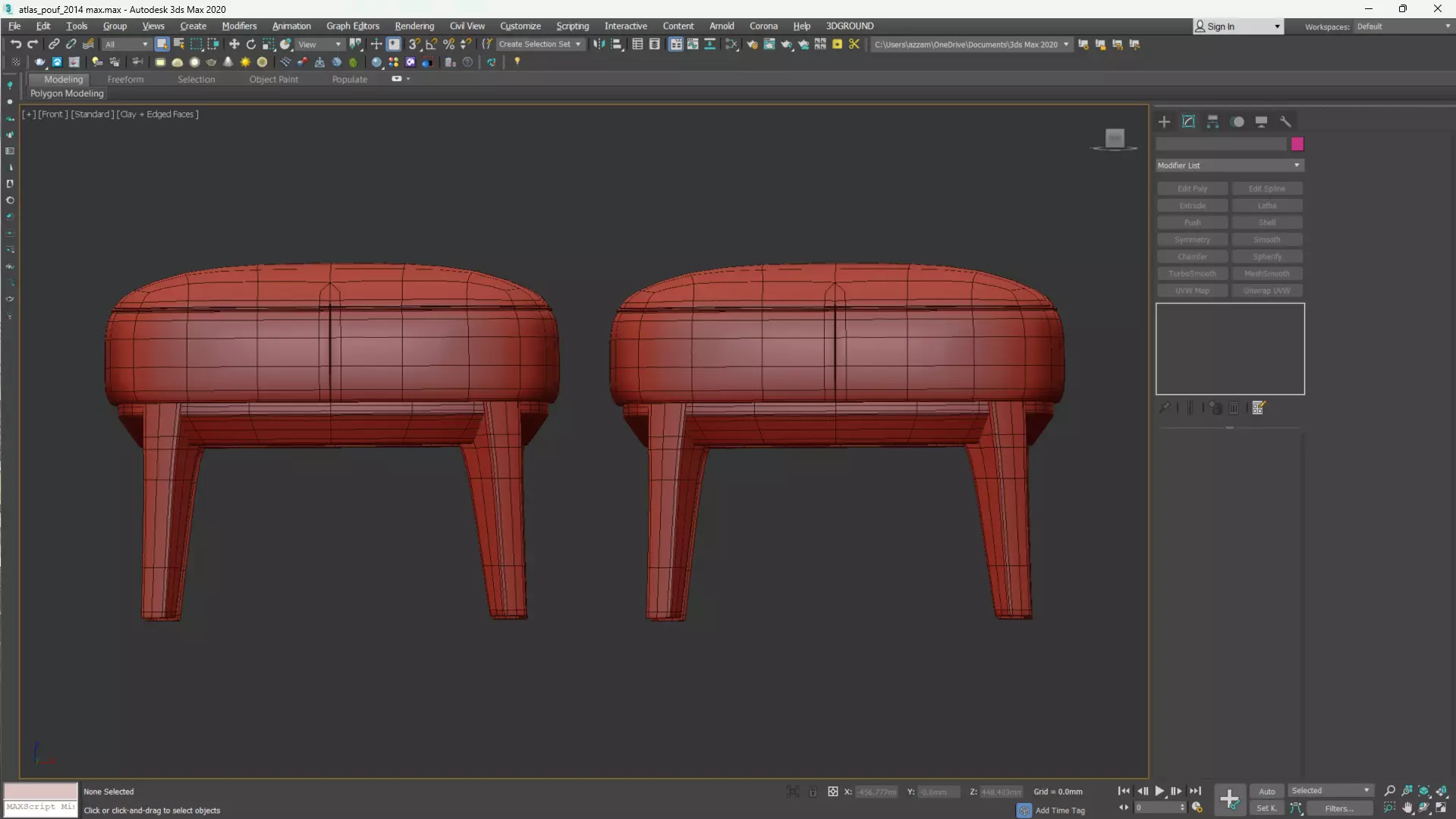1456x819 pixels.
Task: Toggle the Angle Snap button
Action: (x=432, y=44)
